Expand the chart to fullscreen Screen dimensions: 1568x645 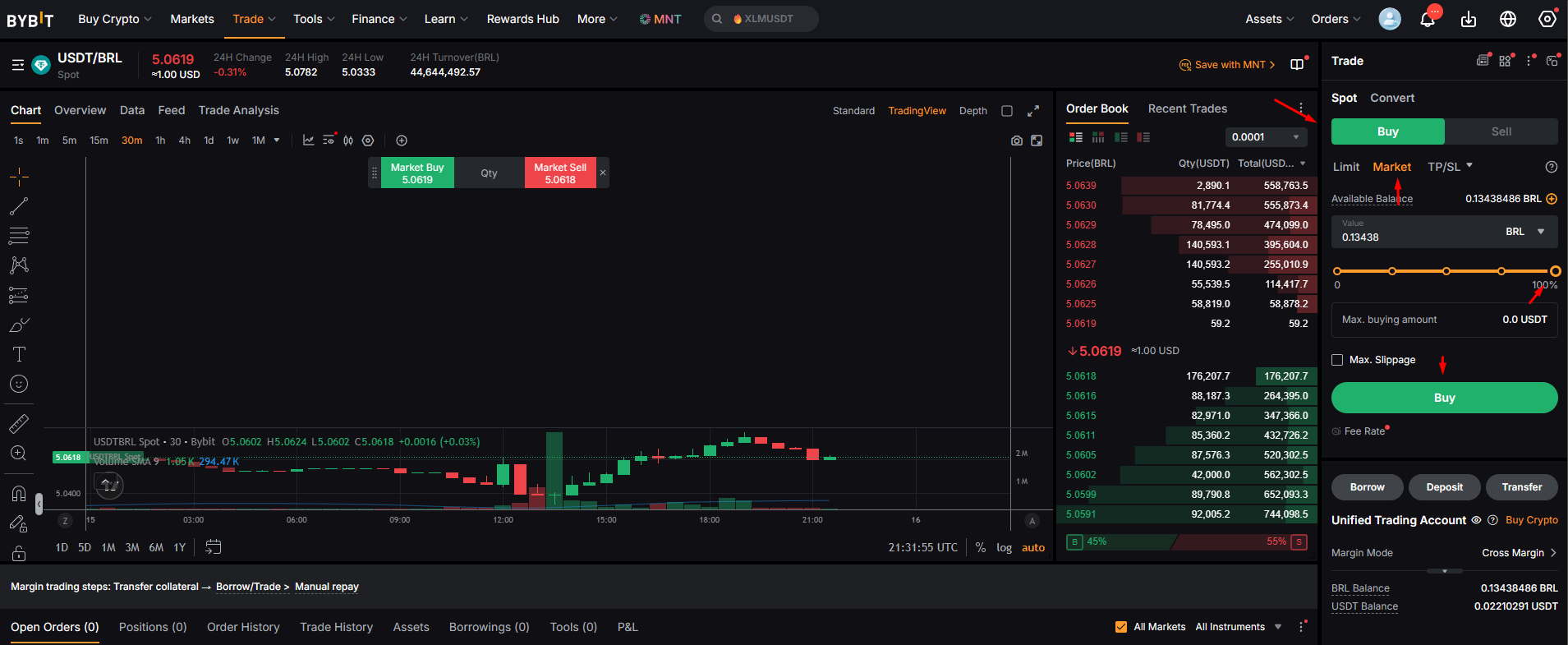point(1033,111)
